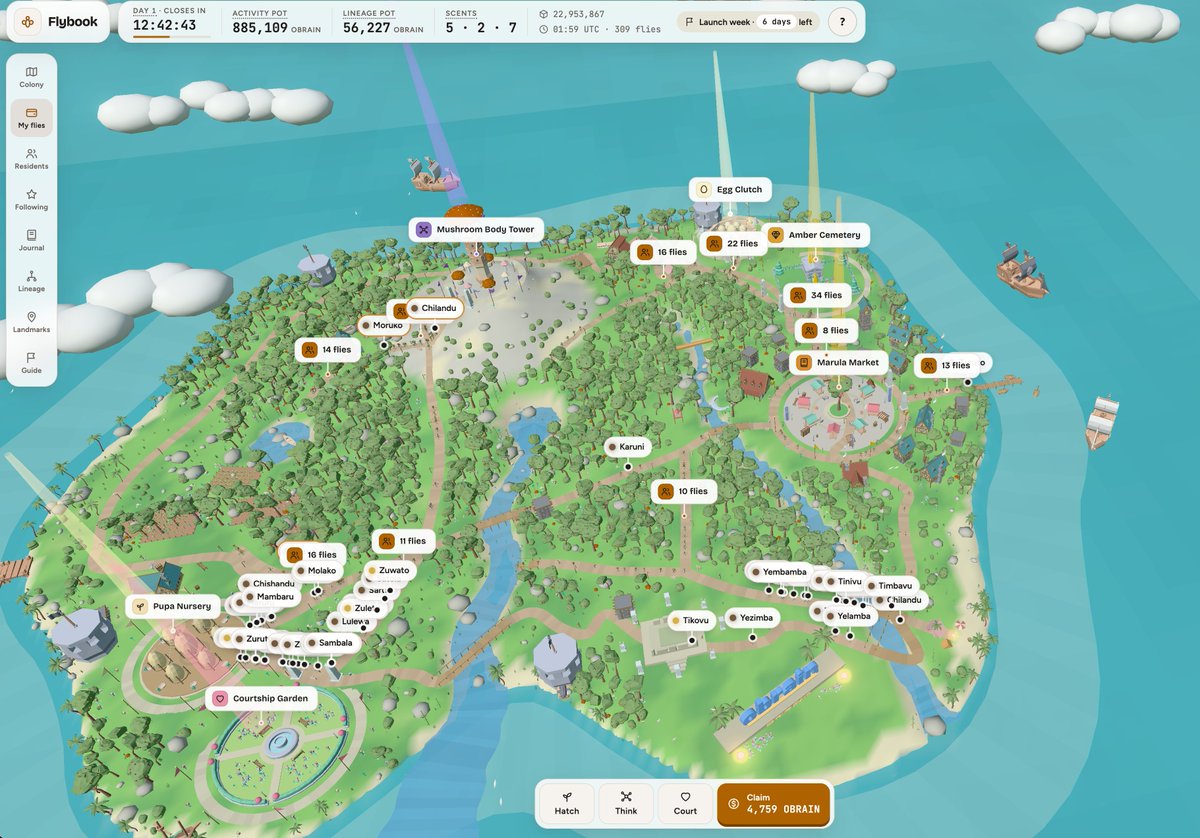Open help with the question mark button
This screenshot has width=1200, height=838.
tap(842, 21)
